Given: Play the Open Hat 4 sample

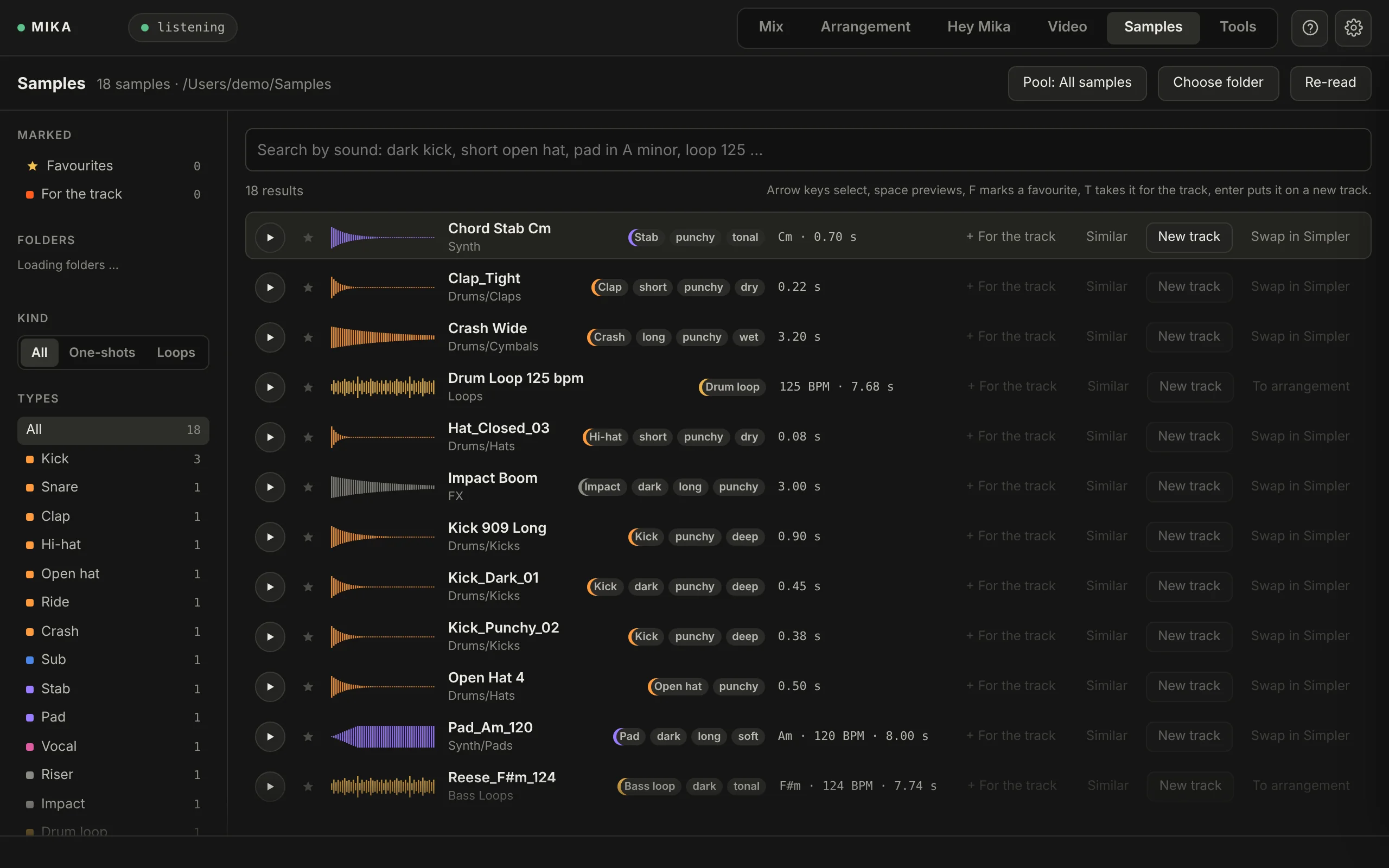Looking at the screenshot, I should click(270, 687).
